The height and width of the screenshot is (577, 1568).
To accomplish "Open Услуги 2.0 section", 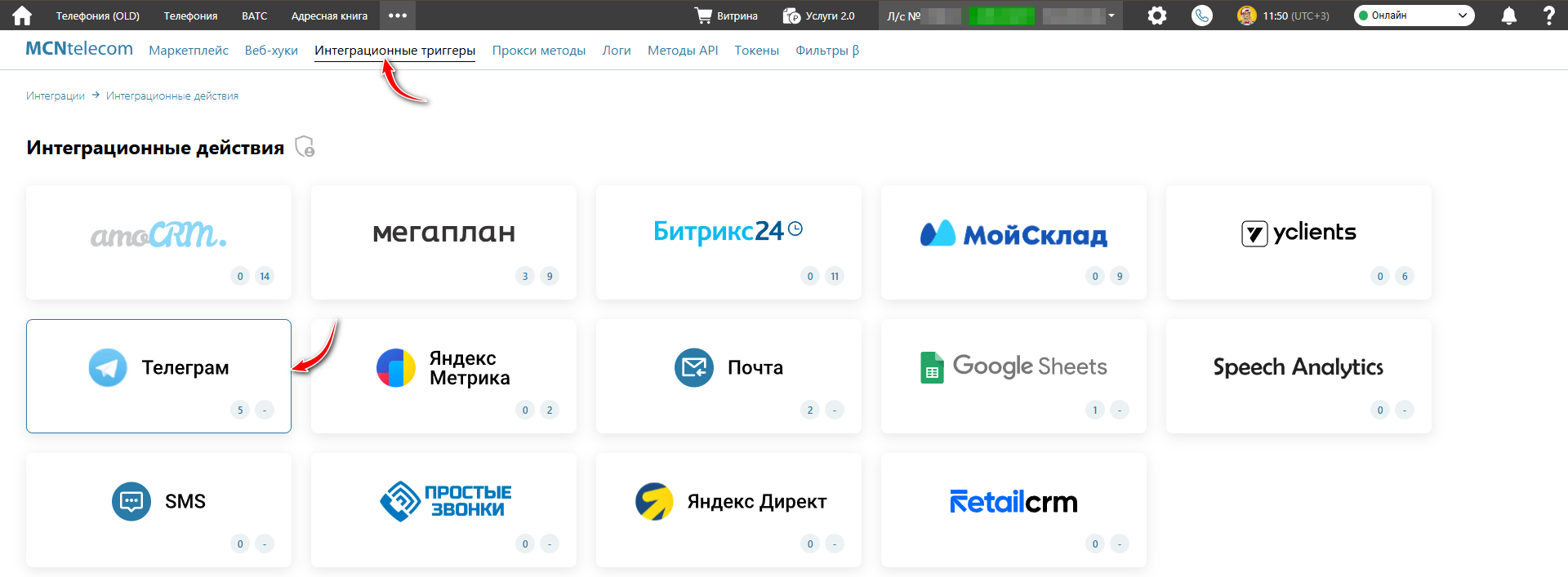I will 818,16.
